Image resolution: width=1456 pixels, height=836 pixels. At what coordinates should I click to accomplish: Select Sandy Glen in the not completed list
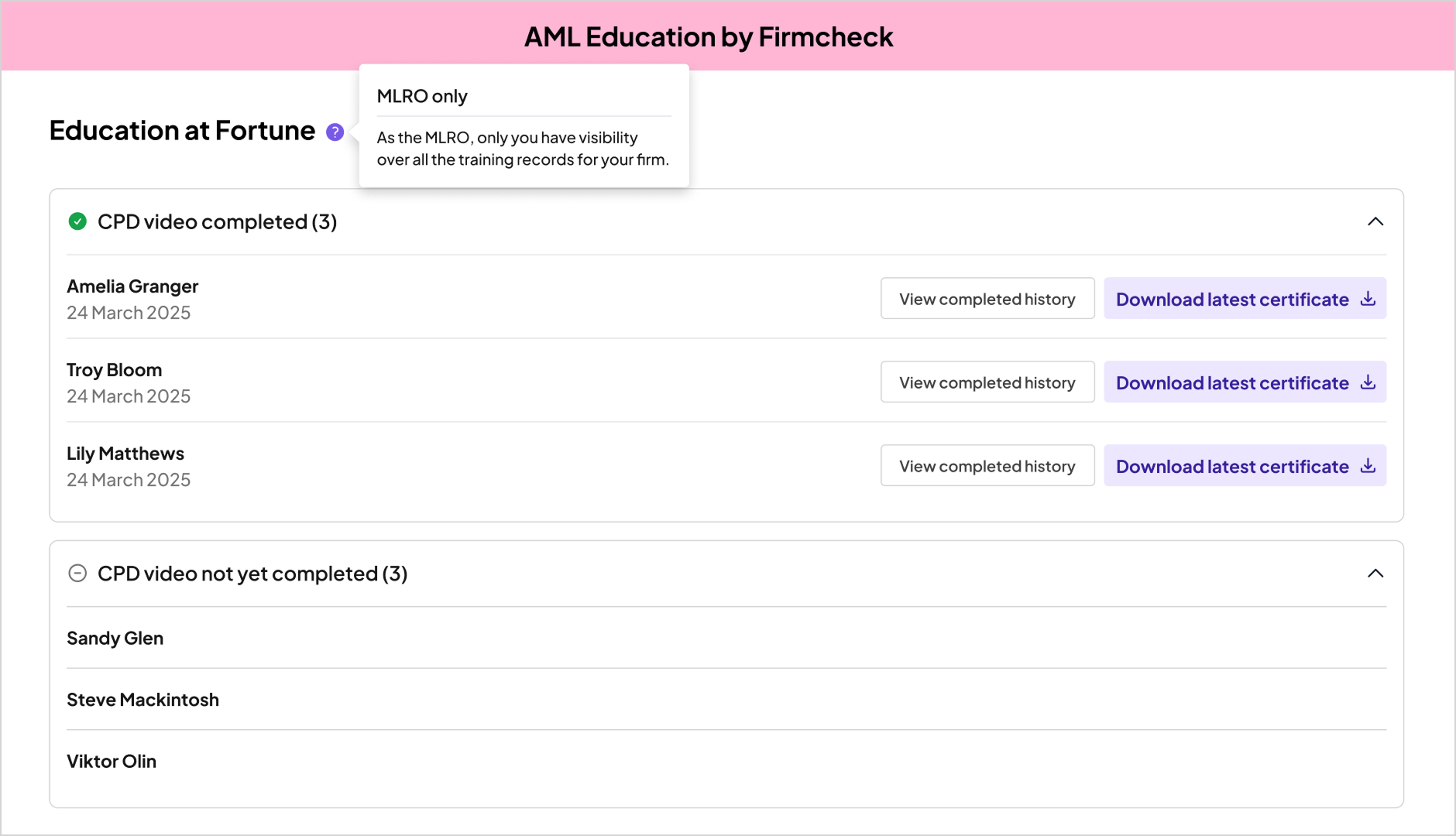pyautogui.click(x=115, y=639)
